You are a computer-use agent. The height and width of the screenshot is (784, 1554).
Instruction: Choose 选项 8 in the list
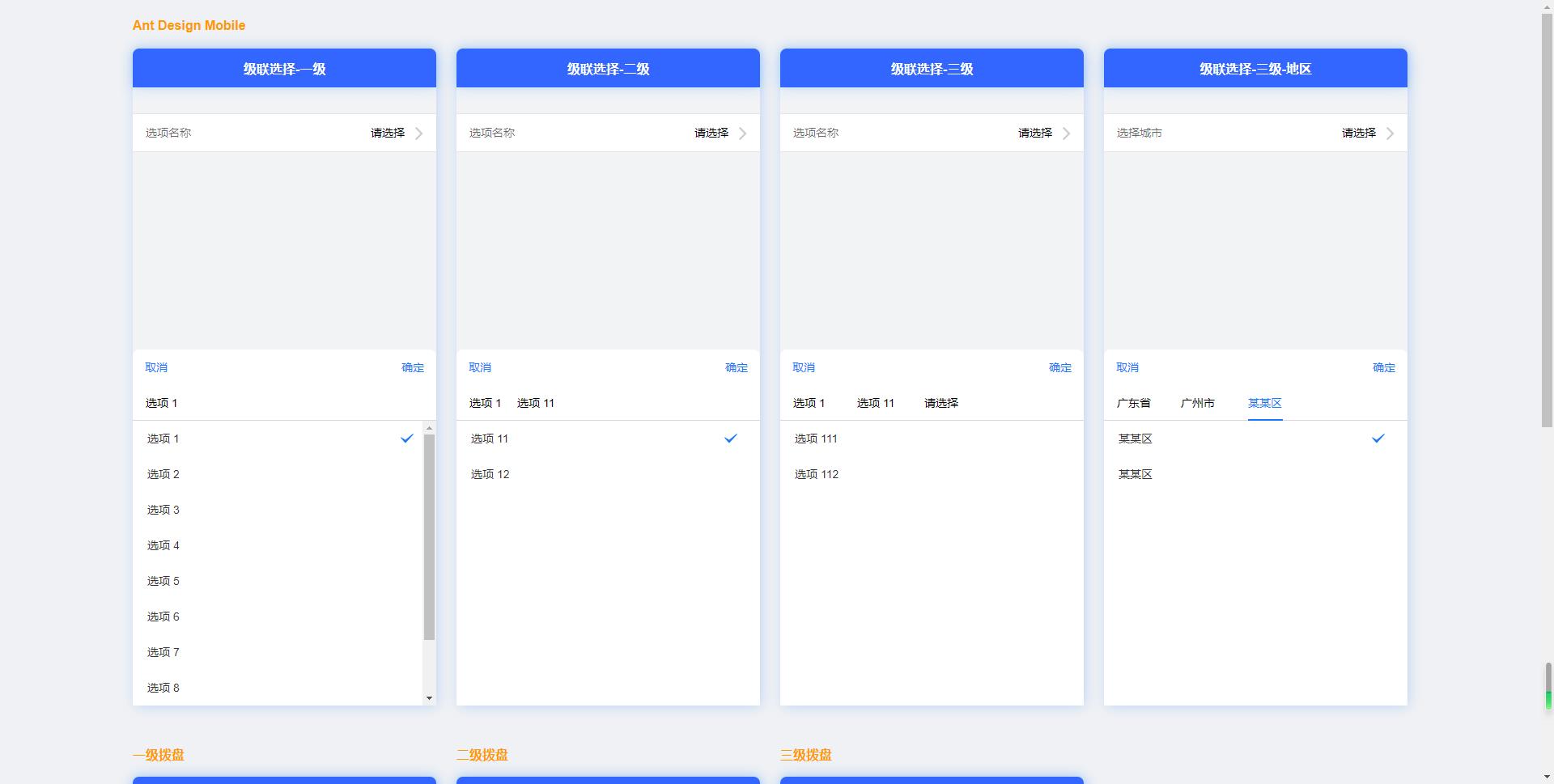[278, 688]
